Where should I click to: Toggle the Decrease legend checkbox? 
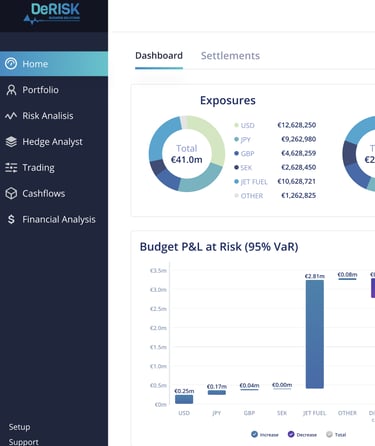click(291, 434)
